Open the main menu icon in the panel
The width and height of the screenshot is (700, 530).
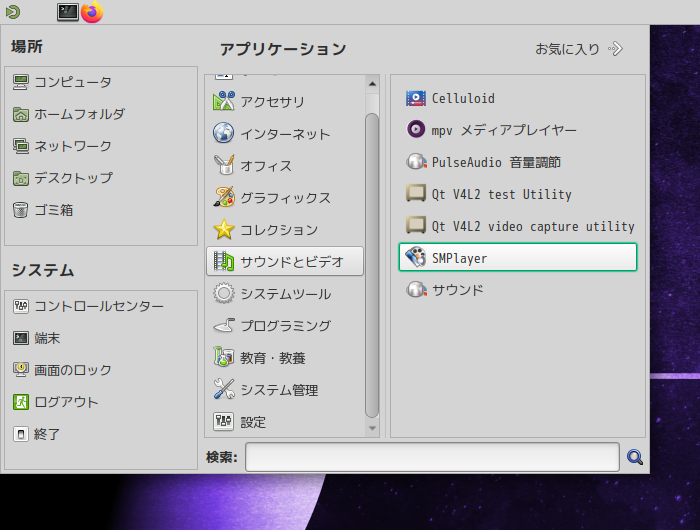[13, 12]
